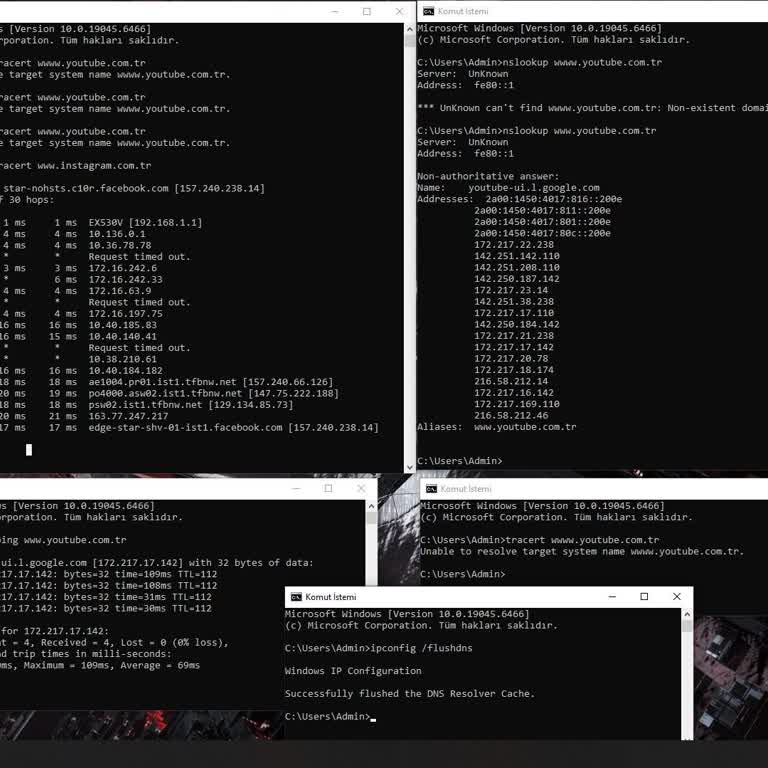This screenshot has width=768, height=768.
Task: Click hop 'po4000.asw02.ist1.tfbnw.net'
Action: (165, 393)
